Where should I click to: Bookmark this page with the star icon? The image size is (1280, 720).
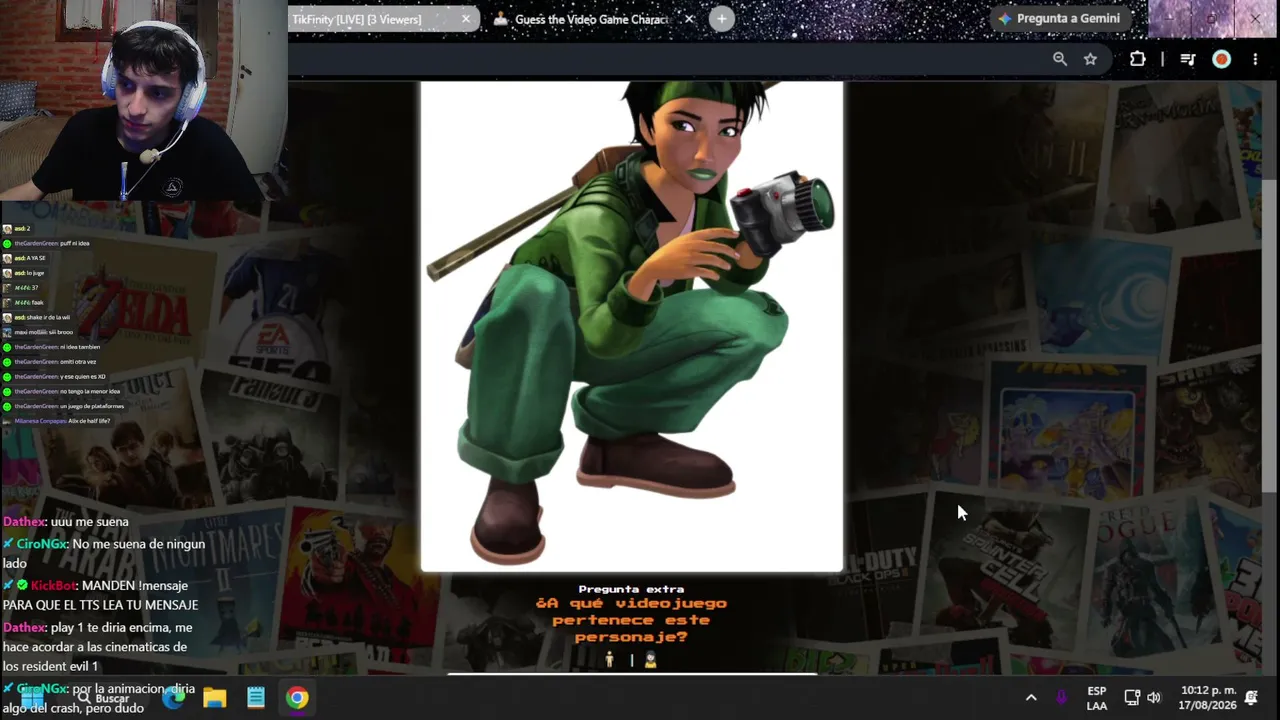click(1090, 59)
